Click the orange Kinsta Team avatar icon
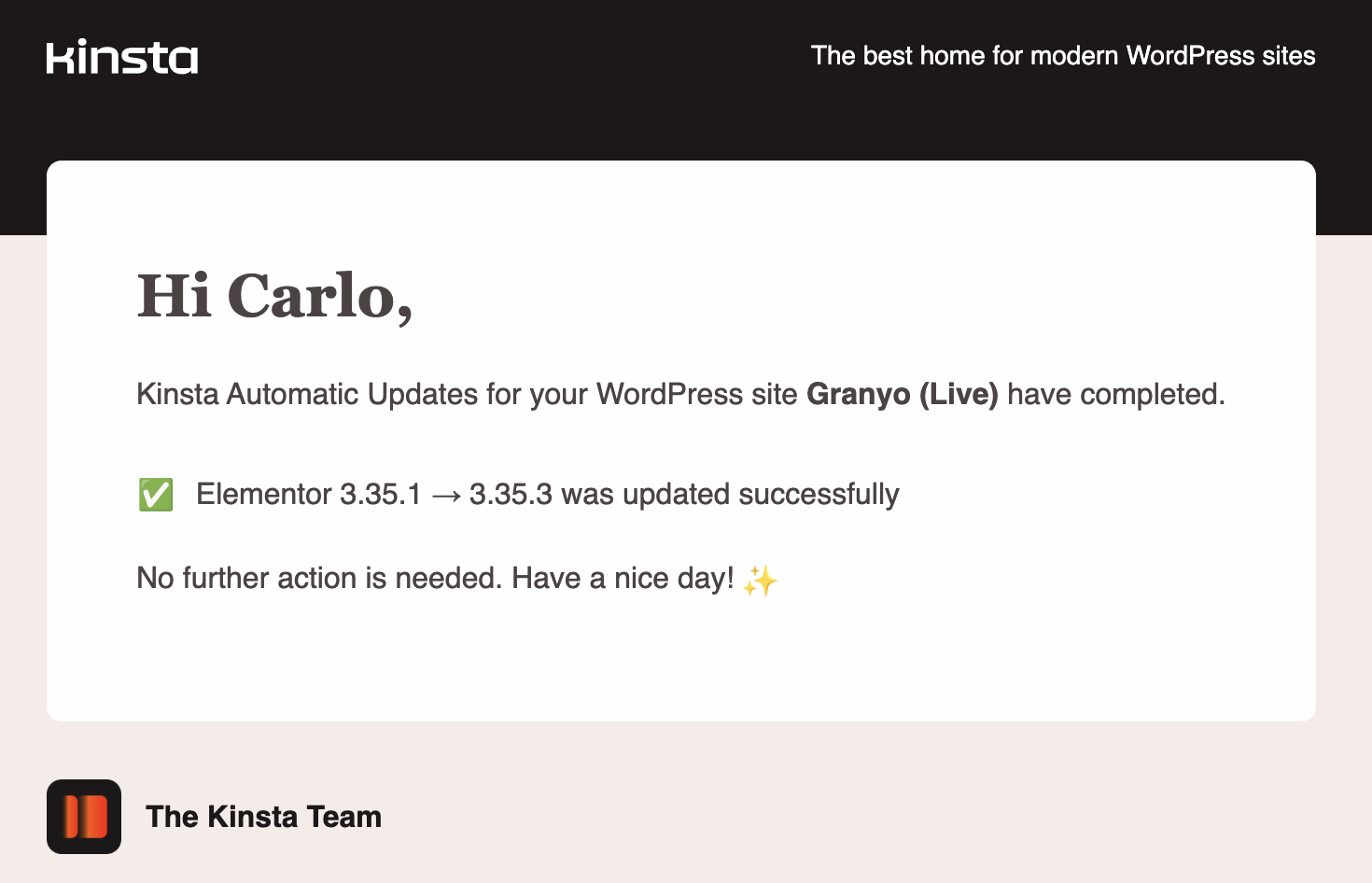The width and height of the screenshot is (1372, 883). (84, 817)
